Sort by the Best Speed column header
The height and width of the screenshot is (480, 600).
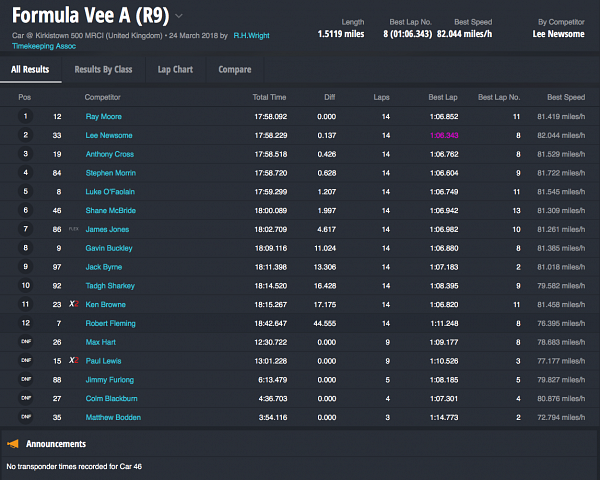(566, 97)
